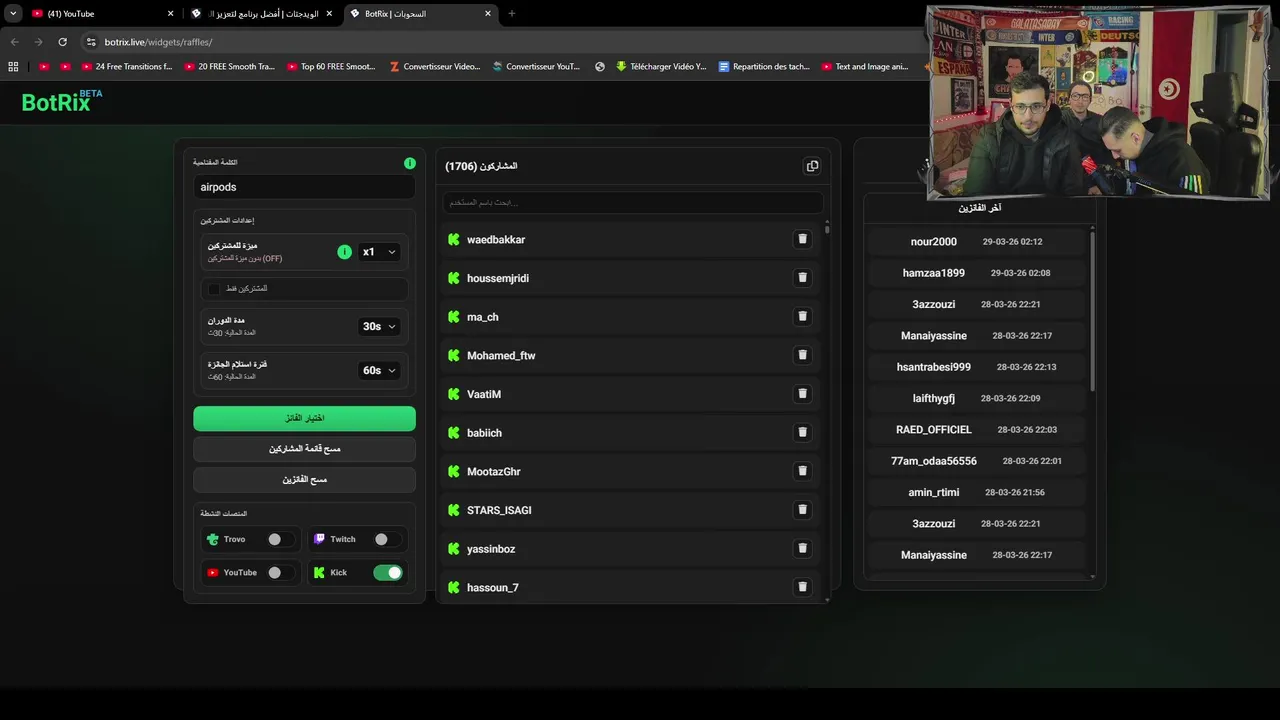1280x720 pixels.
Task: Open new browser tab with plus icon
Action: (x=512, y=14)
